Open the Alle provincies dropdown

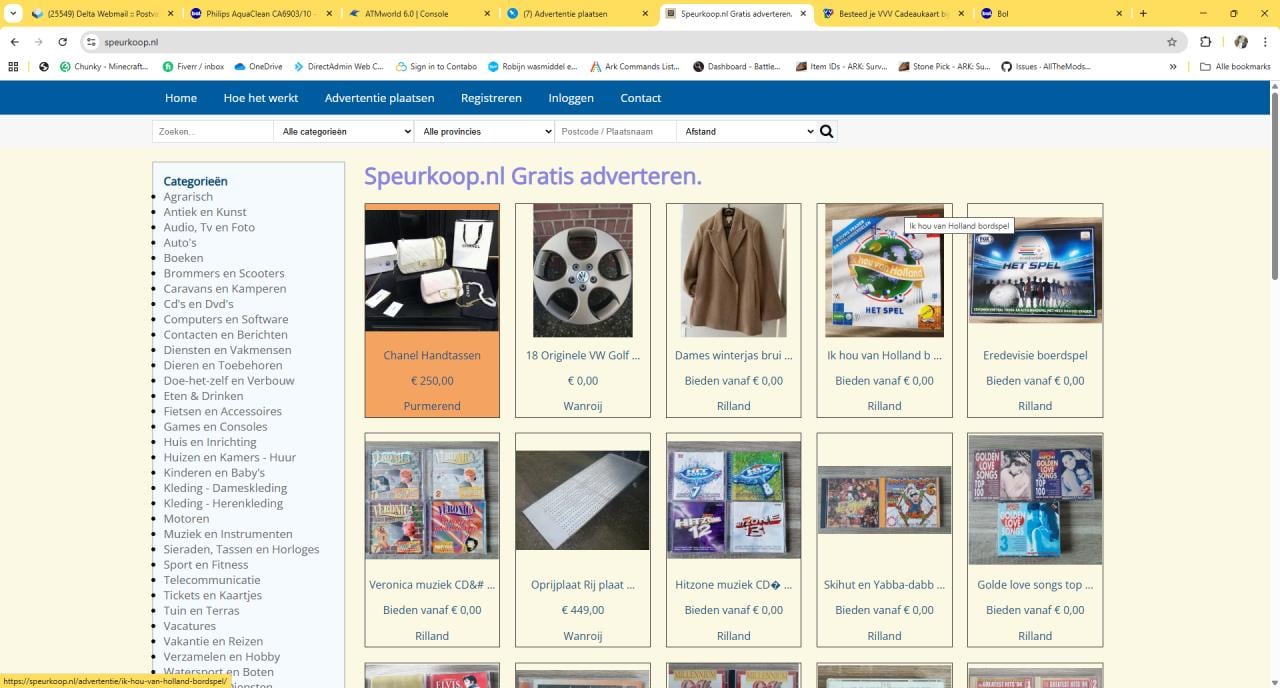[484, 131]
